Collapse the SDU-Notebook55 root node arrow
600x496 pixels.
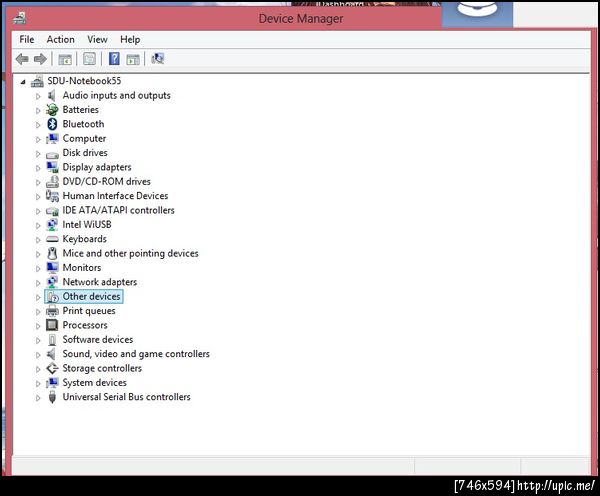(x=23, y=82)
